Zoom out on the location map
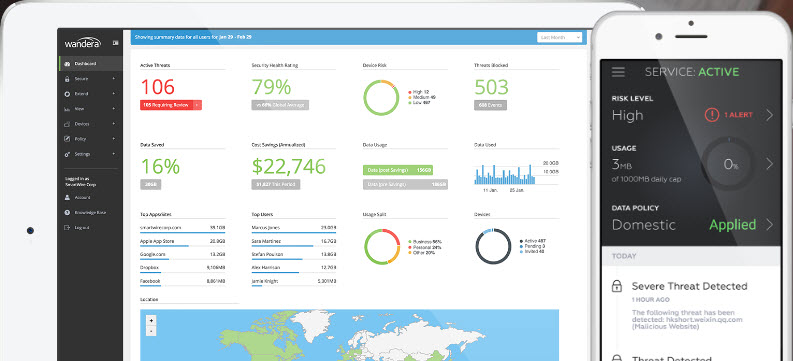The height and width of the screenshot is (361, 793). click(x=151, y=331)
